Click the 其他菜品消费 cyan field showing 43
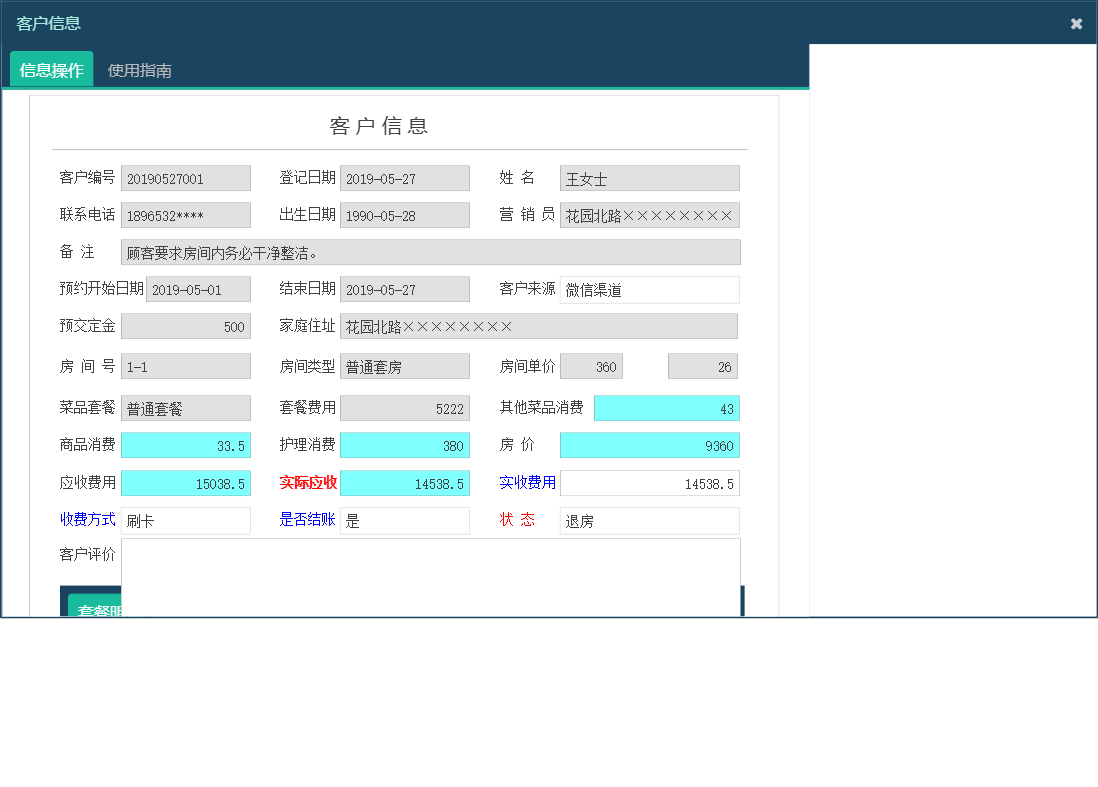 point(666,407)
